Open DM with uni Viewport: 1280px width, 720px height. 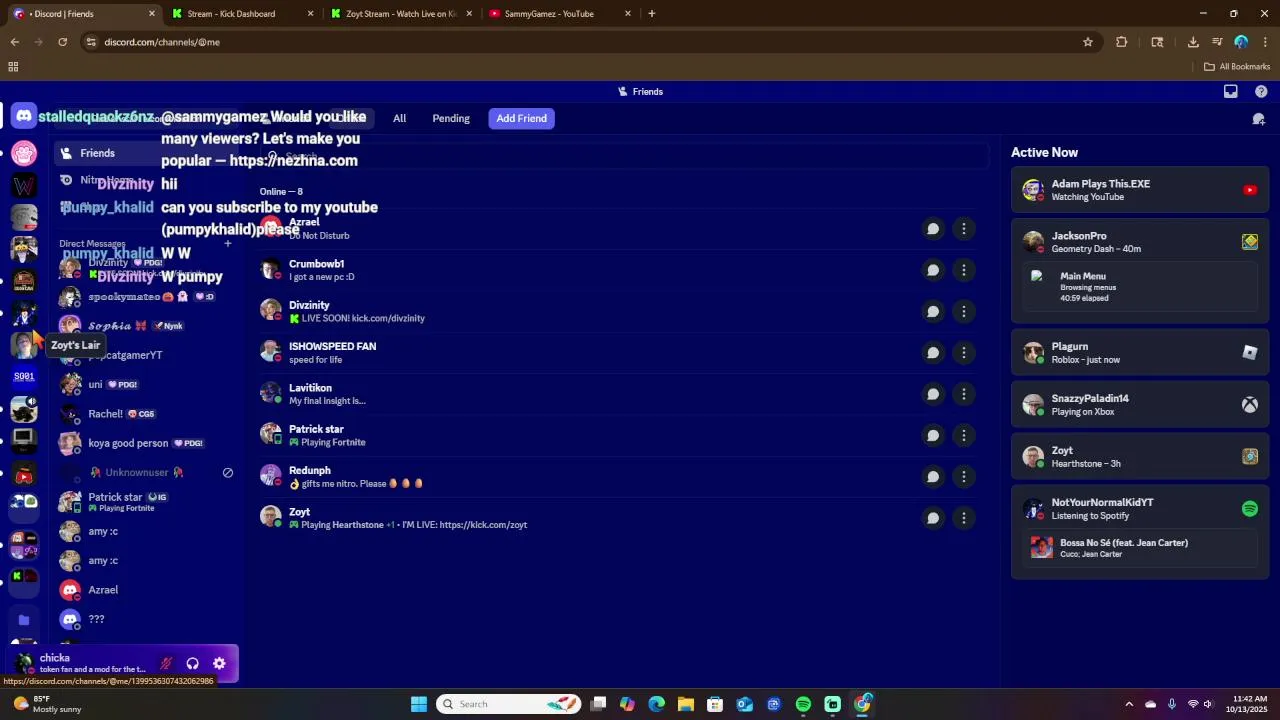146,384
